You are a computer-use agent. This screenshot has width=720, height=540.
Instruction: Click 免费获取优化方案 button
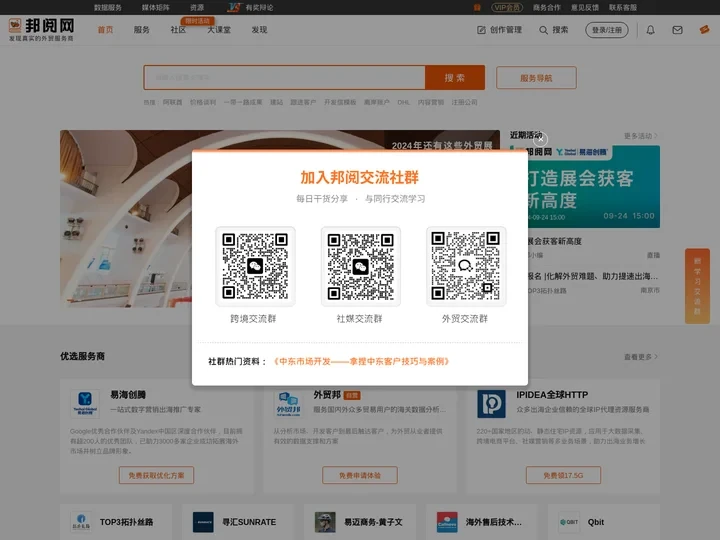tap(156, 475)
